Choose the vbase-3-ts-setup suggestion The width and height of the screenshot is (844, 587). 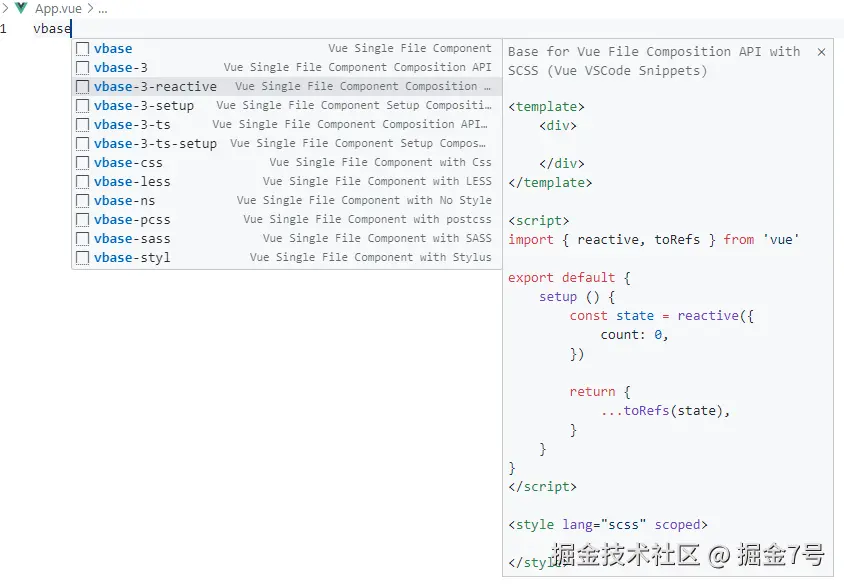click(x=287, y=144)
